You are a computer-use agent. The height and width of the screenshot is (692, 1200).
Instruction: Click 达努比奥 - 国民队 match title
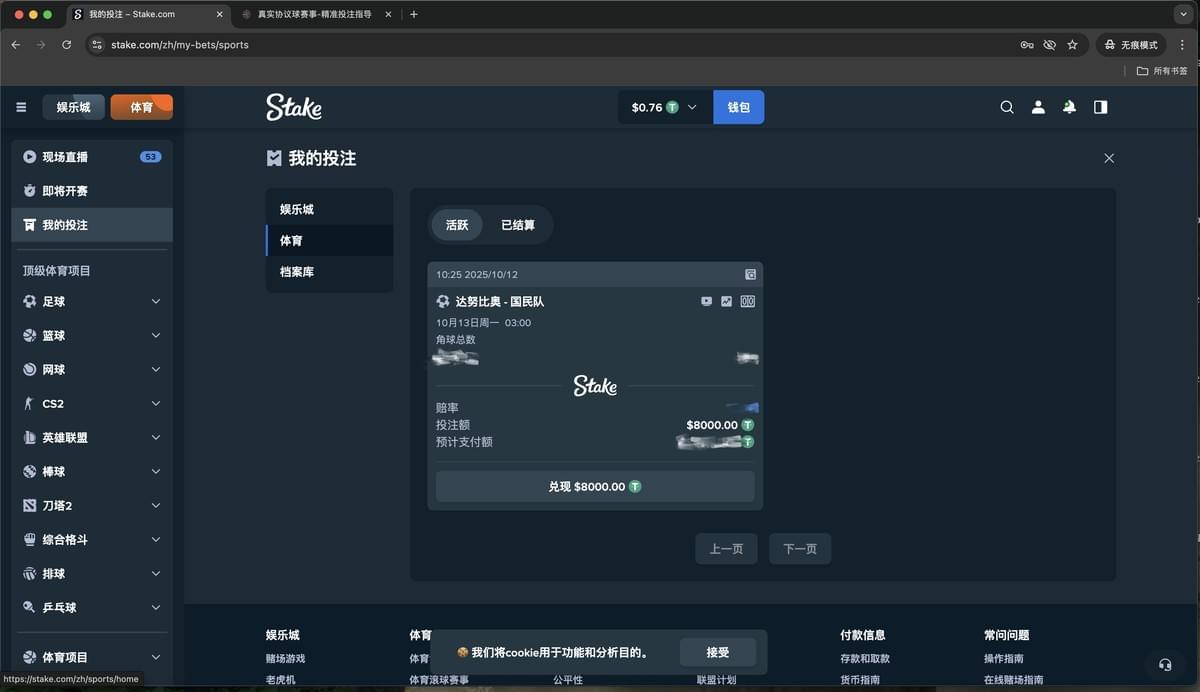pos(499,301)
